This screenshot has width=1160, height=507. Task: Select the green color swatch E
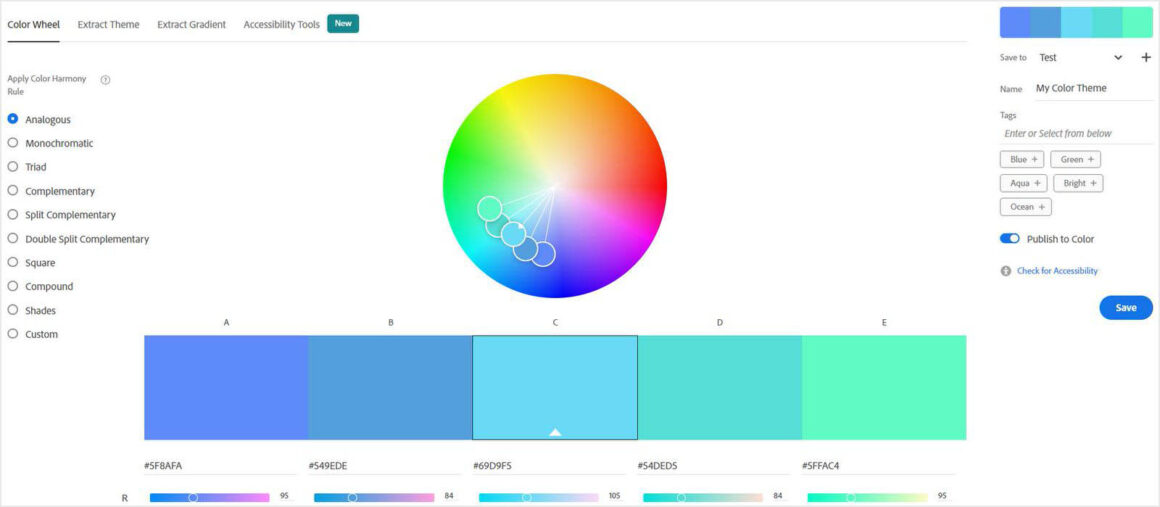pos(884,387)
